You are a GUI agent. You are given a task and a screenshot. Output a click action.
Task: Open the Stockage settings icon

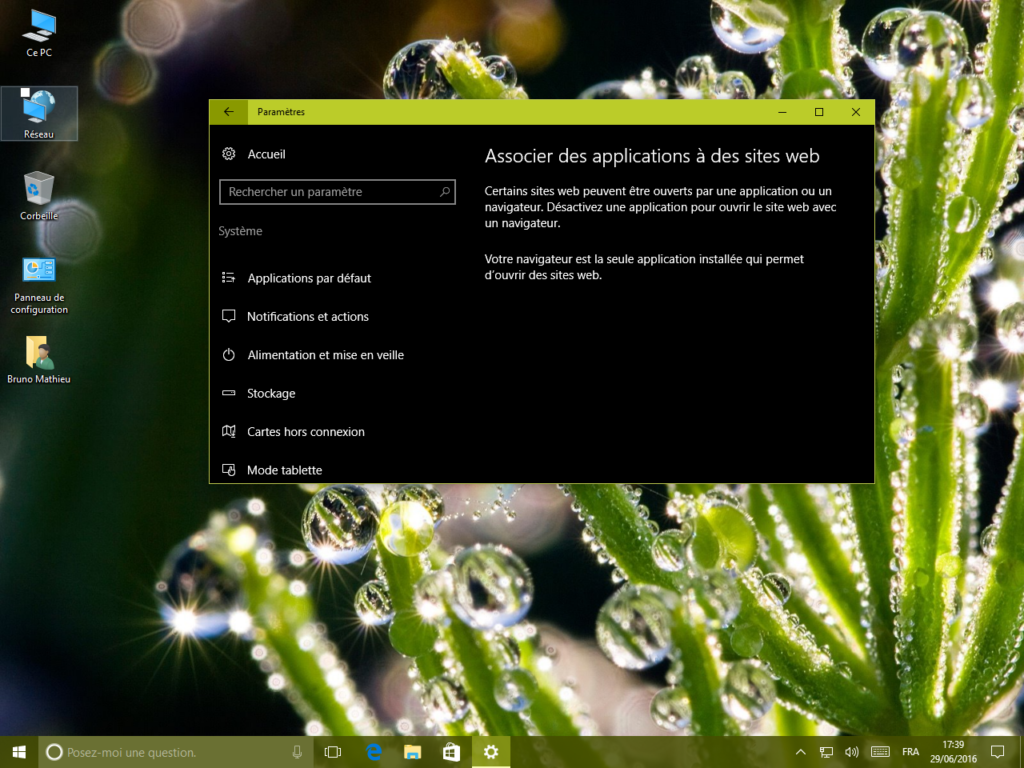coord(229,393)
